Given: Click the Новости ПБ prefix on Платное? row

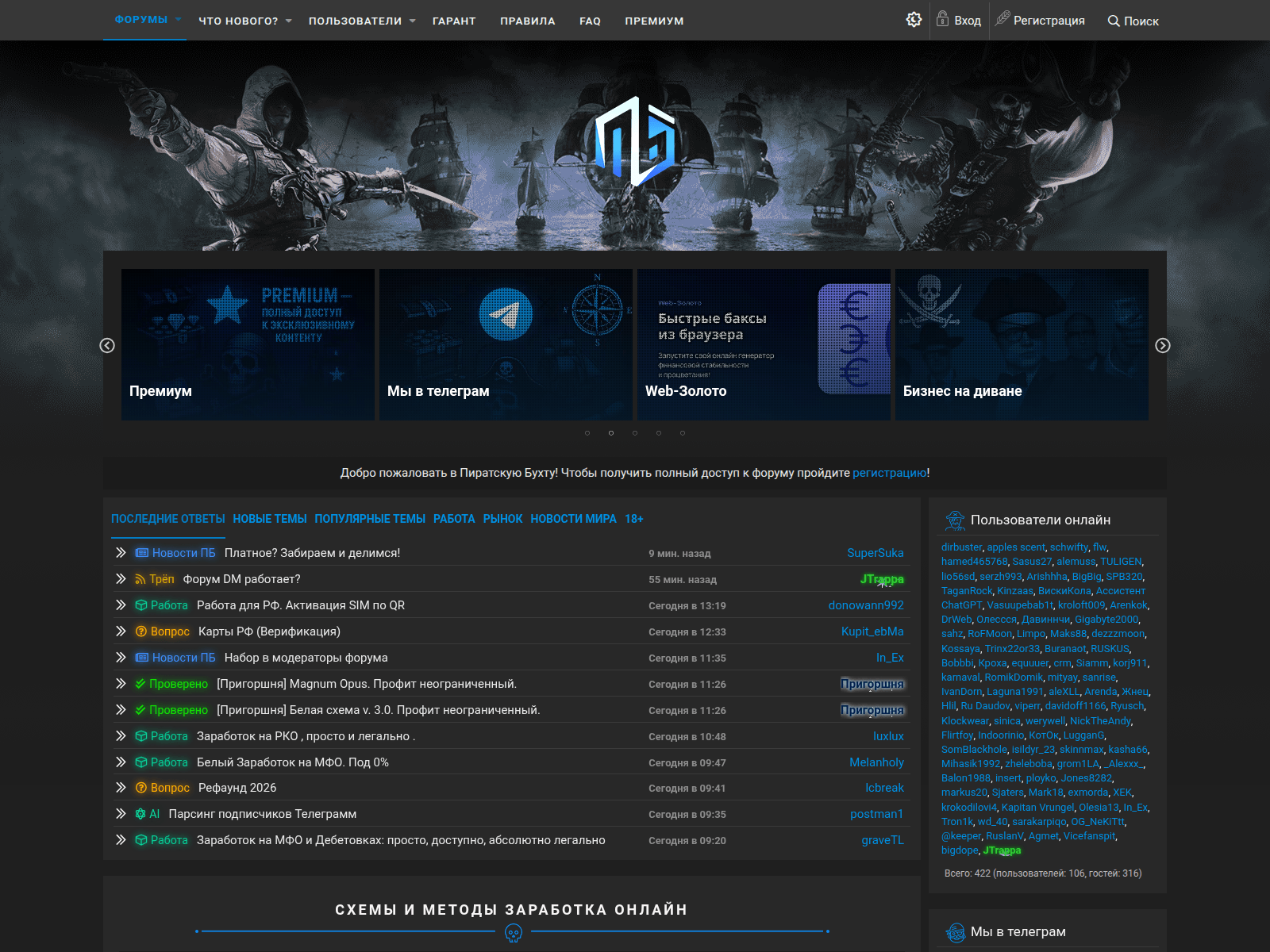Looking at the screenshot, I should 175,553.
